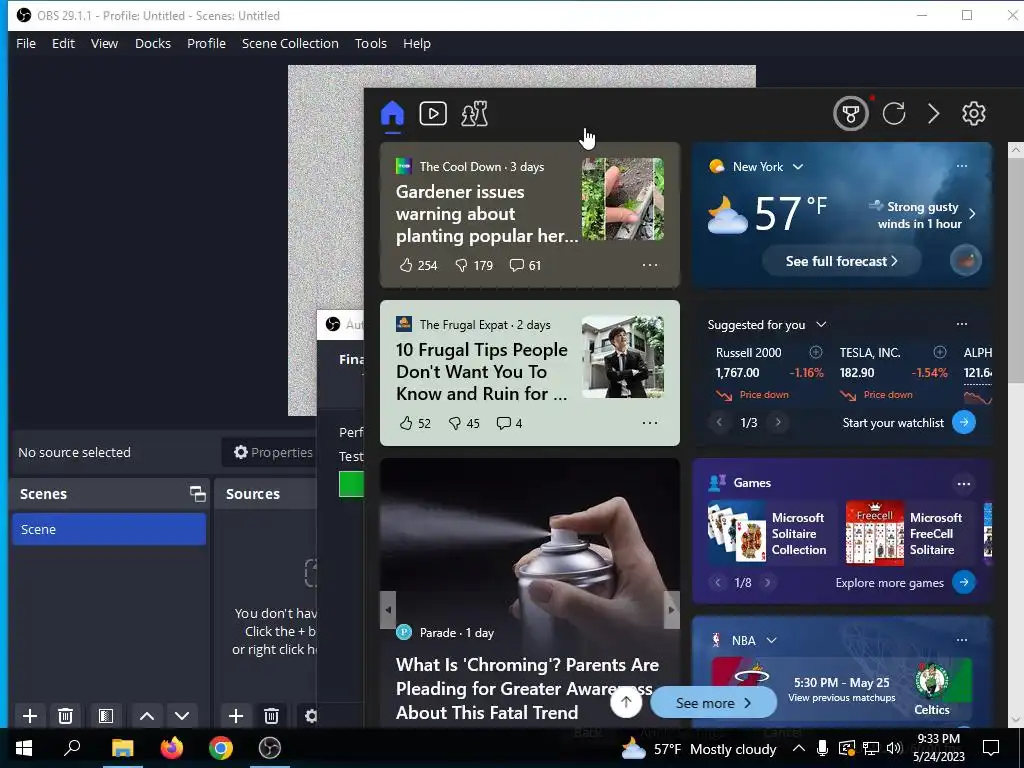This screenshot has height=768, width=1024.
Task: Open OBS Help menu
Action: 417,43
